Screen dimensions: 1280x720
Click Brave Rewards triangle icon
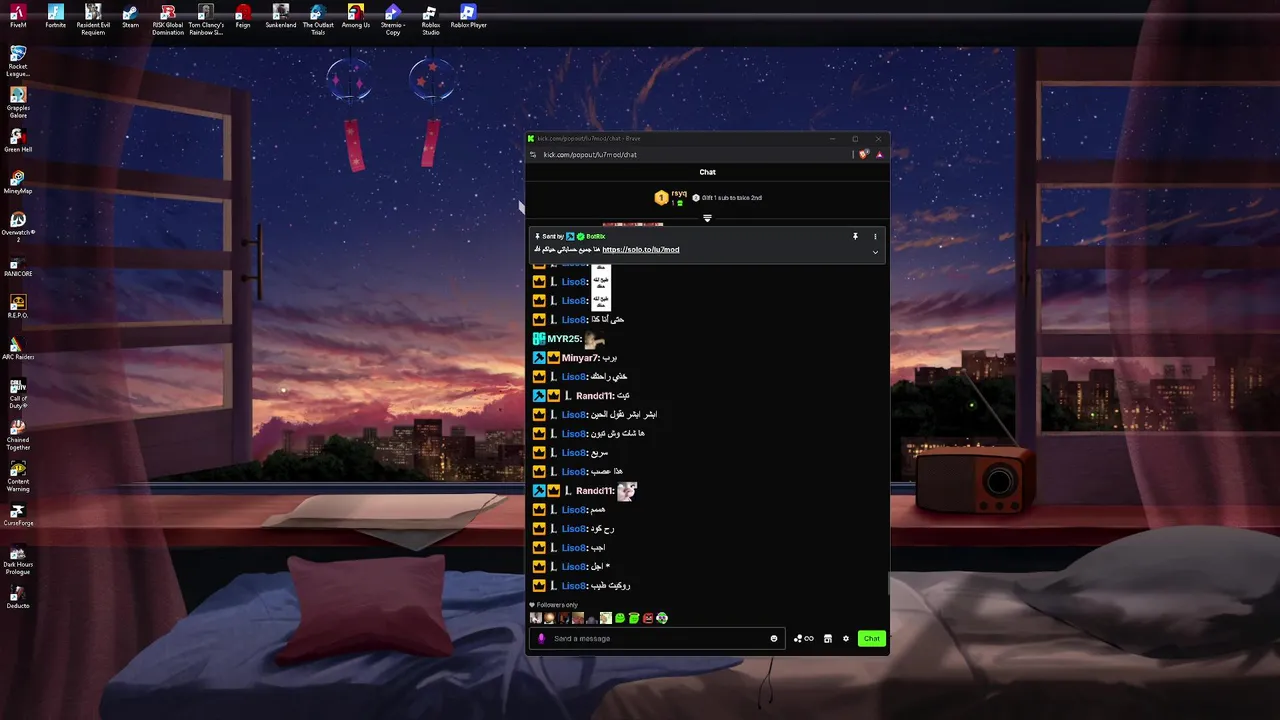tap(879, 154)
